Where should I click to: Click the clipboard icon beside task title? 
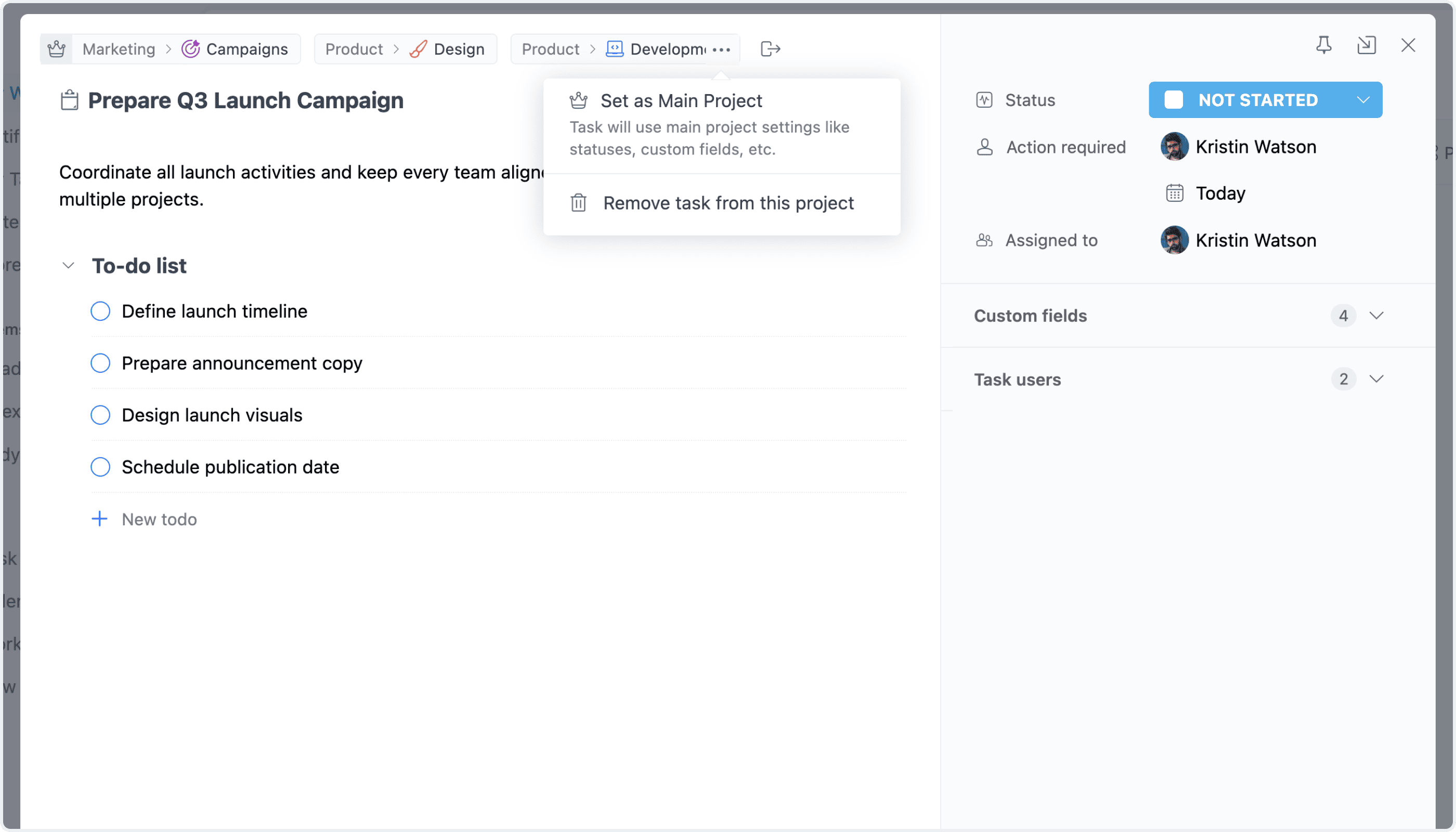69,100
